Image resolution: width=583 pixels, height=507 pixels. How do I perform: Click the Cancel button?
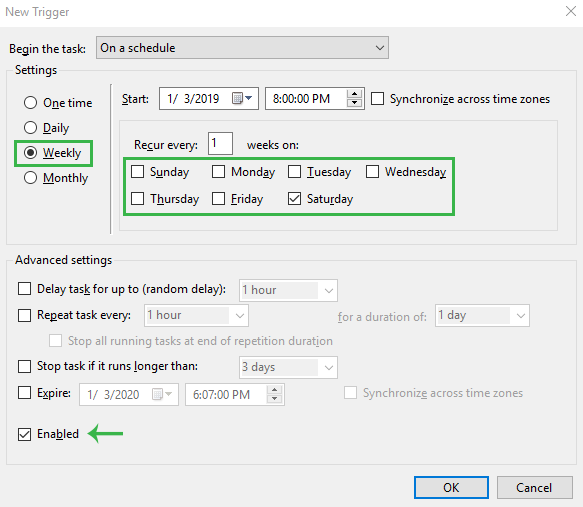coord(534,487)
